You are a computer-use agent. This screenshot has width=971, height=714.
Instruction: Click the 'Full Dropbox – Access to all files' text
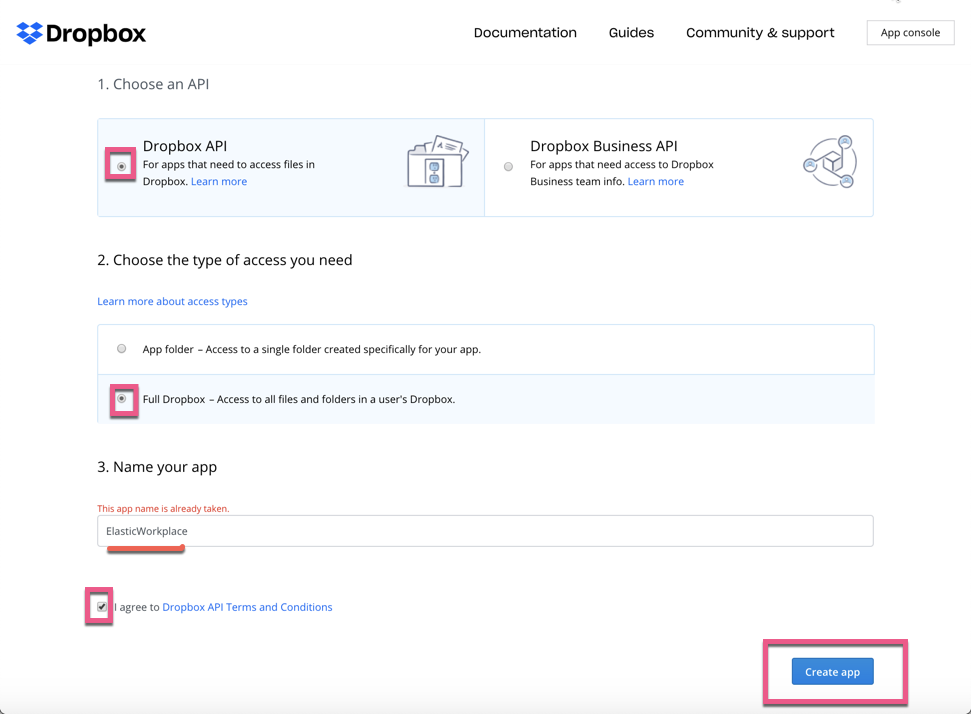pos(299,399)
